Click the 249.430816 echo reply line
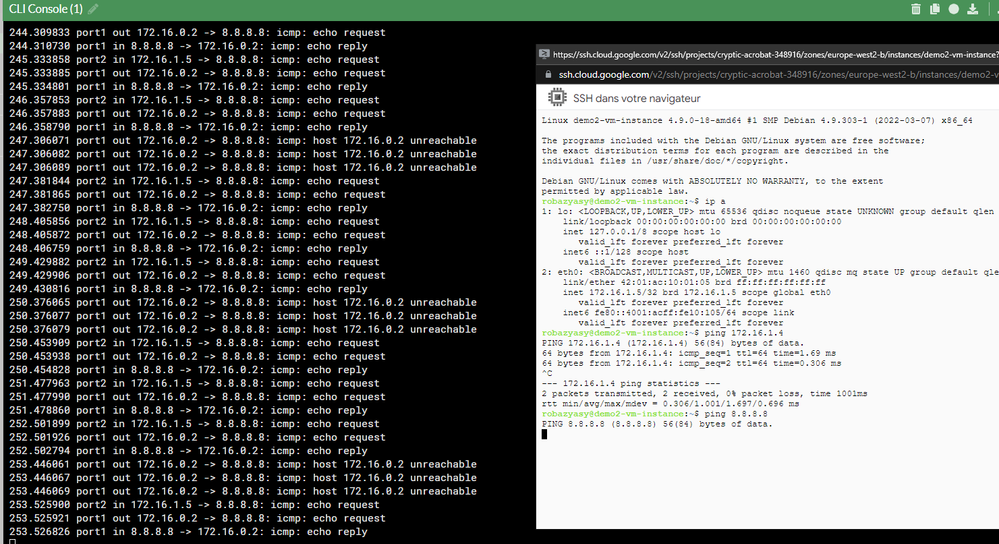The image size is (999, 544). click(188, 289)
